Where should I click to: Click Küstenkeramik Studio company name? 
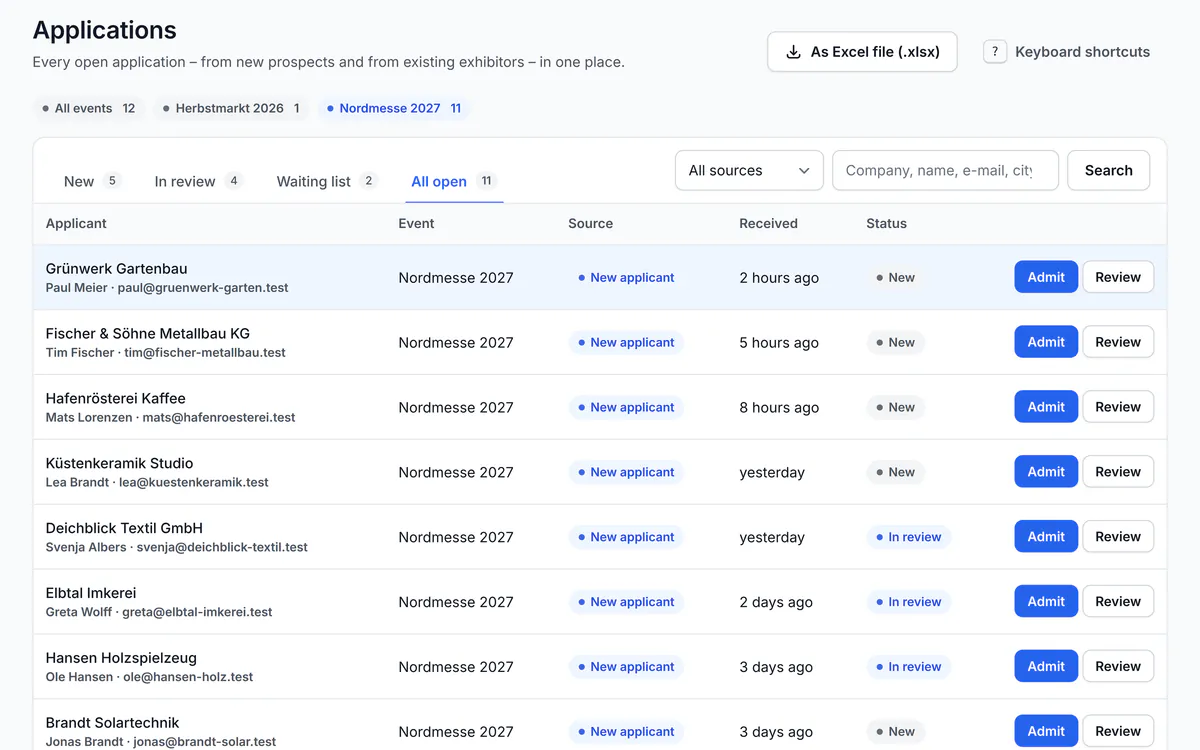pos(119,464)
